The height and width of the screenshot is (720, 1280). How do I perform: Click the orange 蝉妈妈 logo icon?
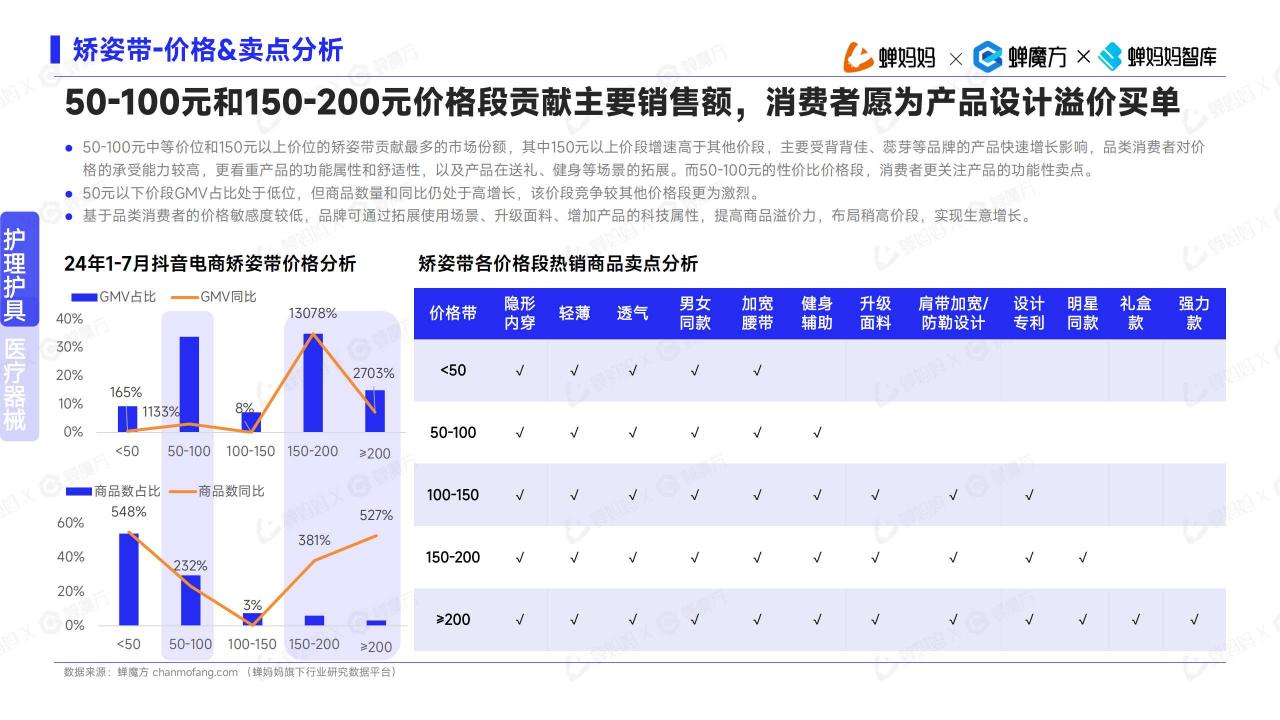tap(859, 57)
